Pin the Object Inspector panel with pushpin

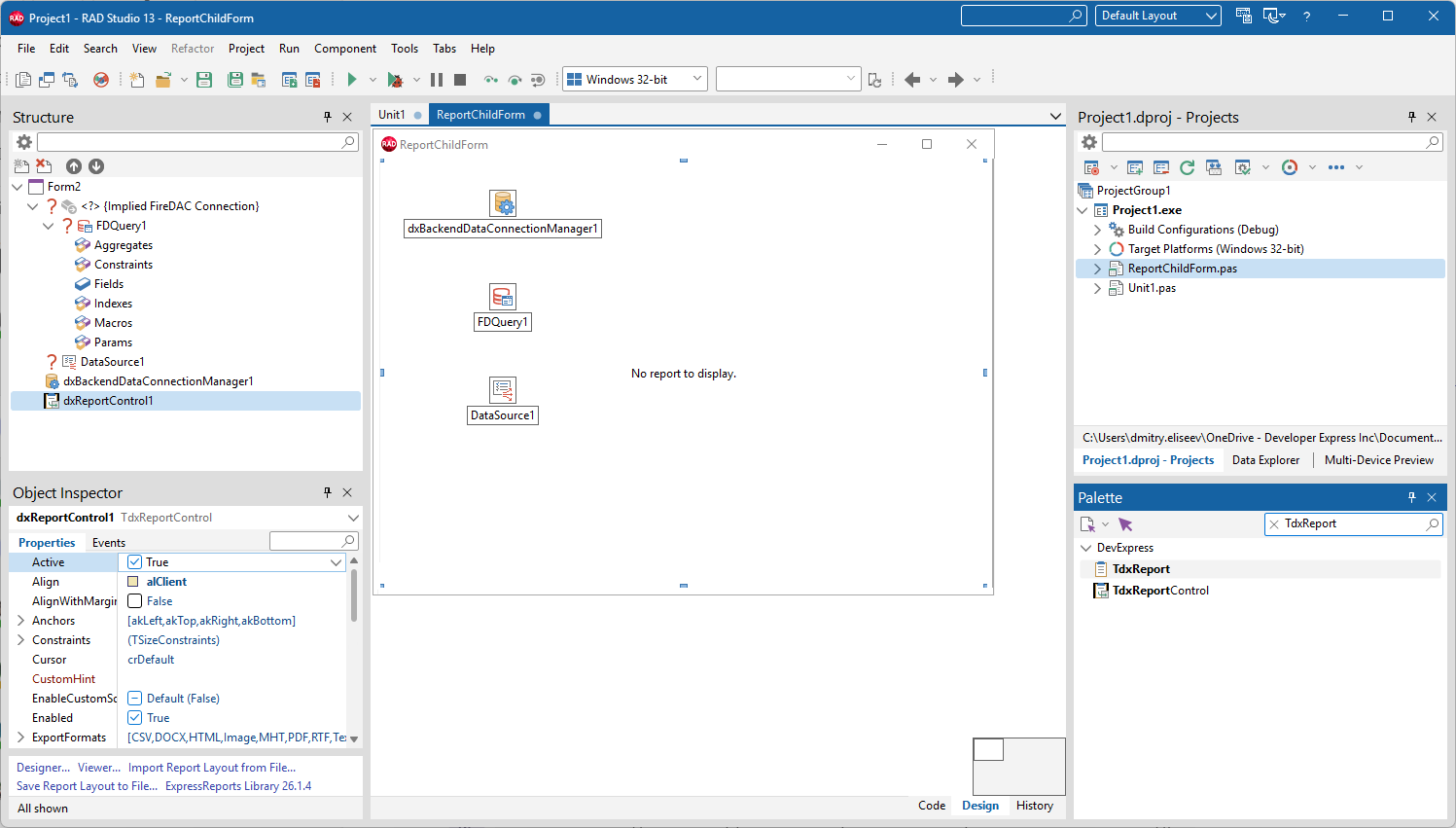[x=328, y=492]
